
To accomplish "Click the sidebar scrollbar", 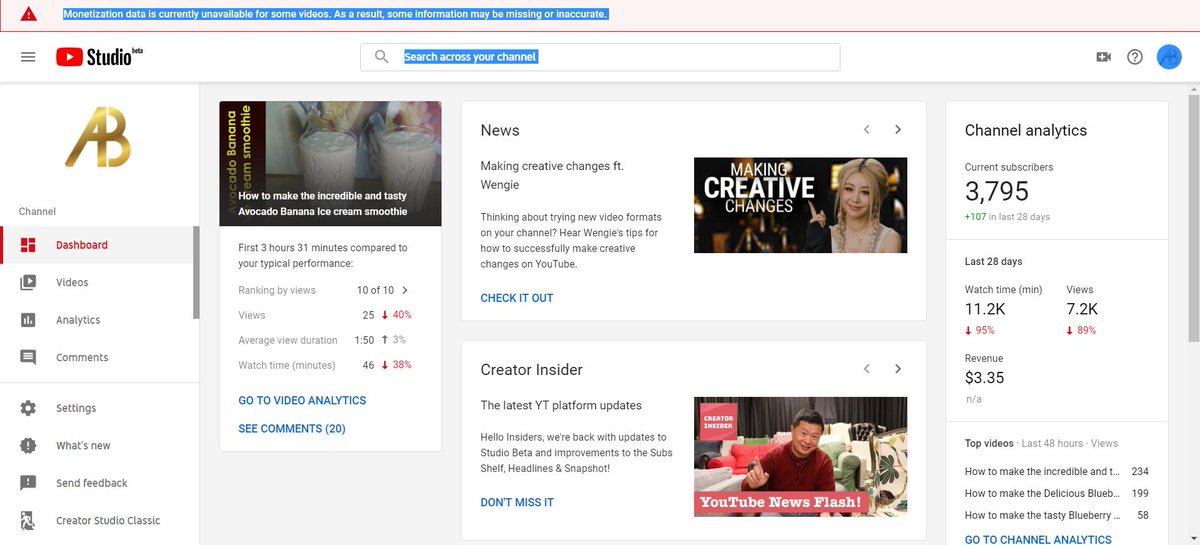I will 196,272.
